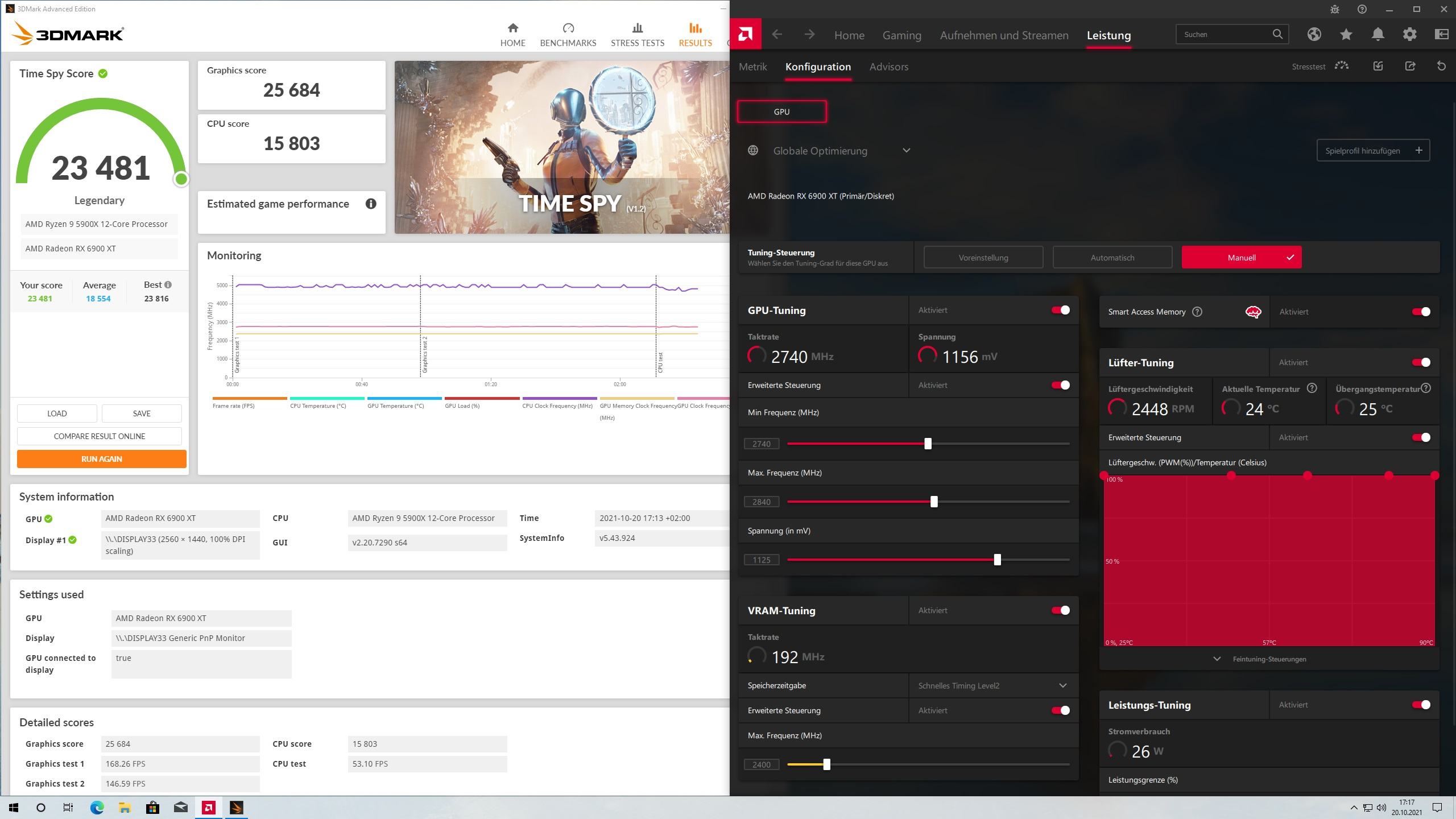
Task: Click VRAM Max. Frequenz slider handle
Action: point(827,764)
